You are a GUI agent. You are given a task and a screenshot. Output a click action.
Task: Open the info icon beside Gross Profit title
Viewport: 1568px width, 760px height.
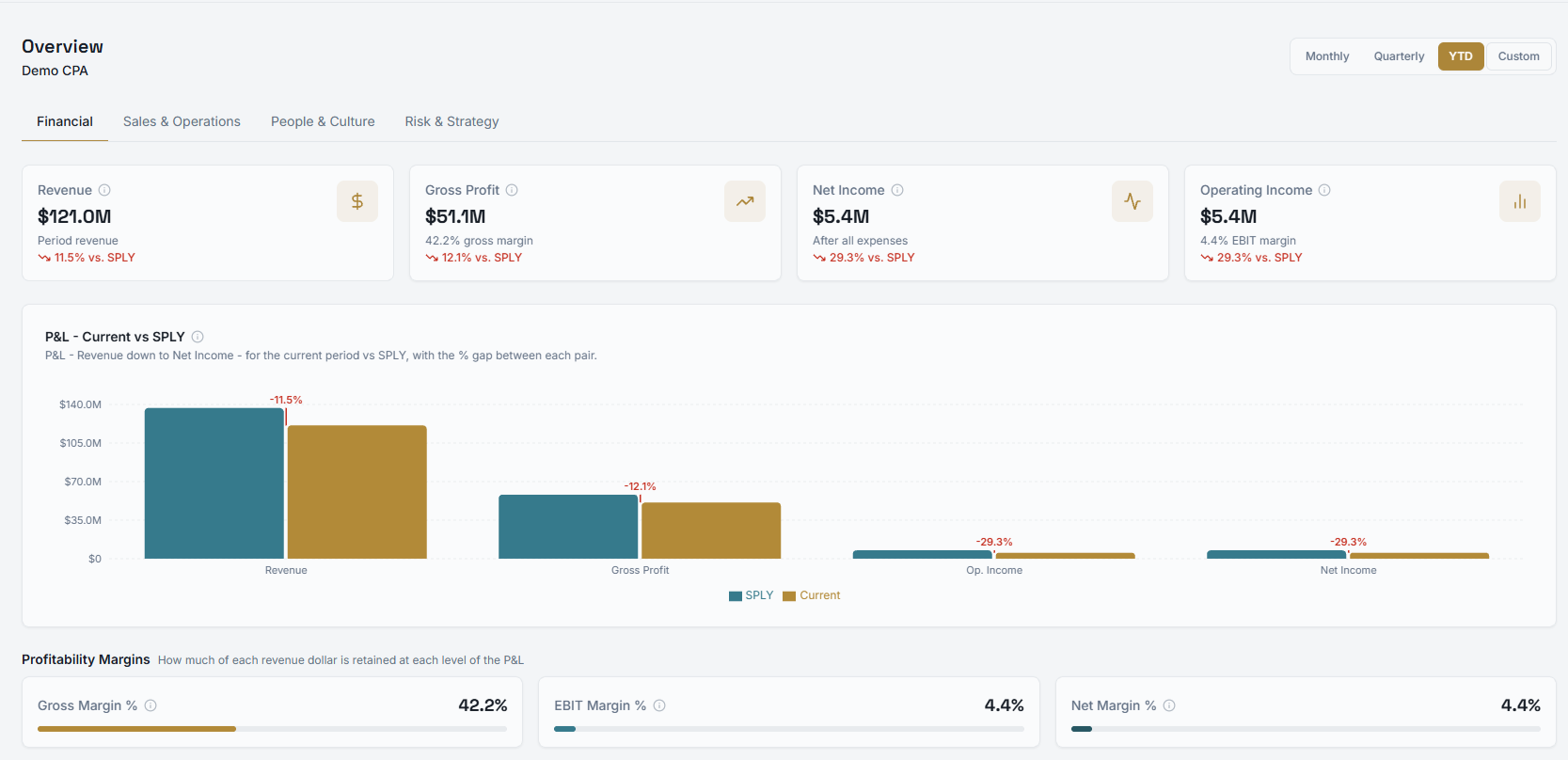[x=512, y=190]
